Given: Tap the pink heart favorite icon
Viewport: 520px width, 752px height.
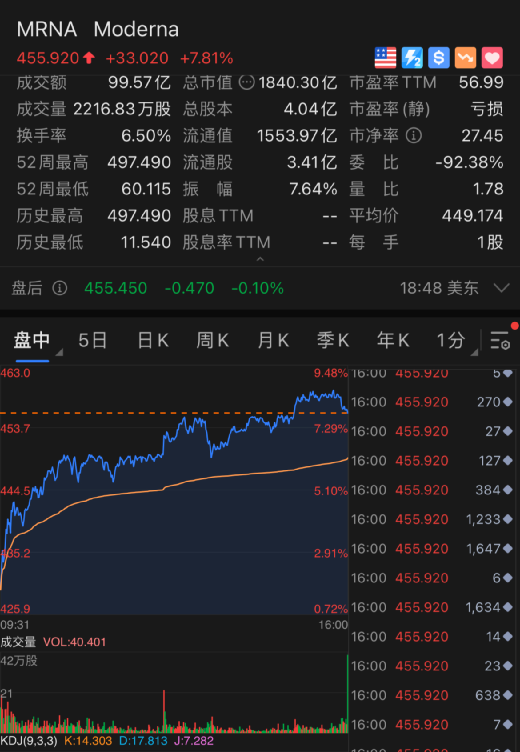Looking at the screenshot, I should pos(492,58).
